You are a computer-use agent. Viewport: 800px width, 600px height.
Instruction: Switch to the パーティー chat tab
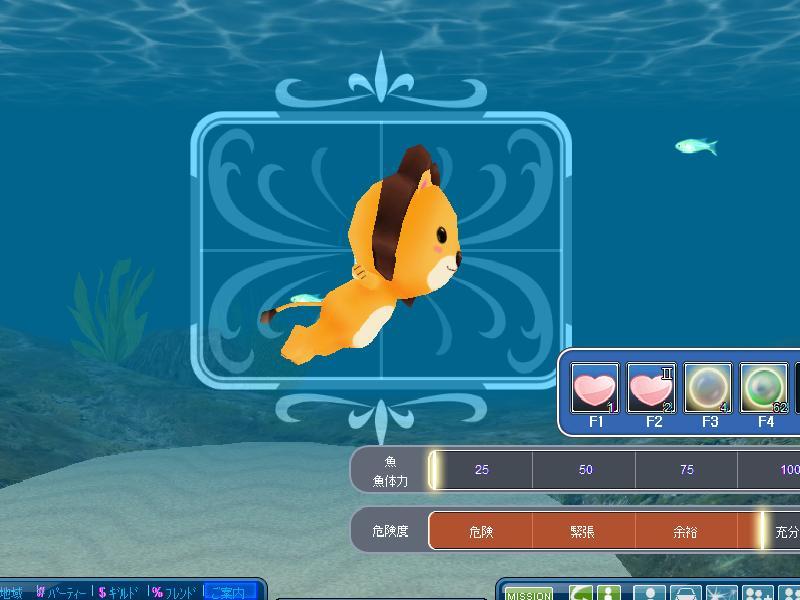[61, 592]
